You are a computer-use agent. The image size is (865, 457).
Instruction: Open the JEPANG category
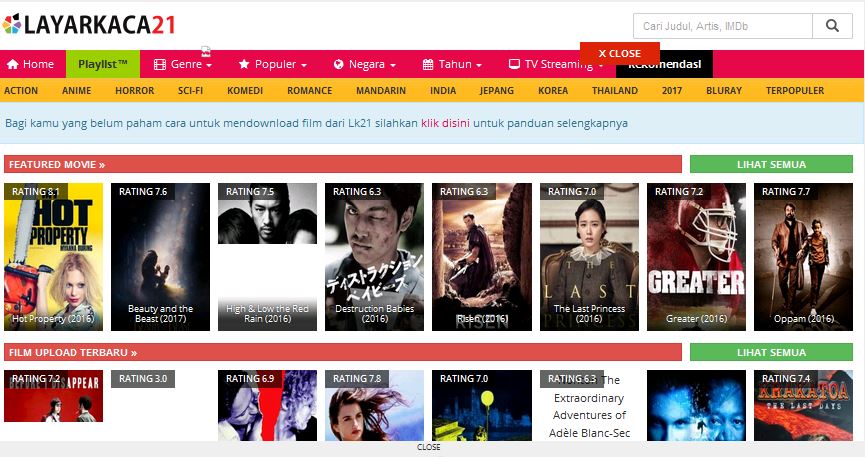click(496, 91)
